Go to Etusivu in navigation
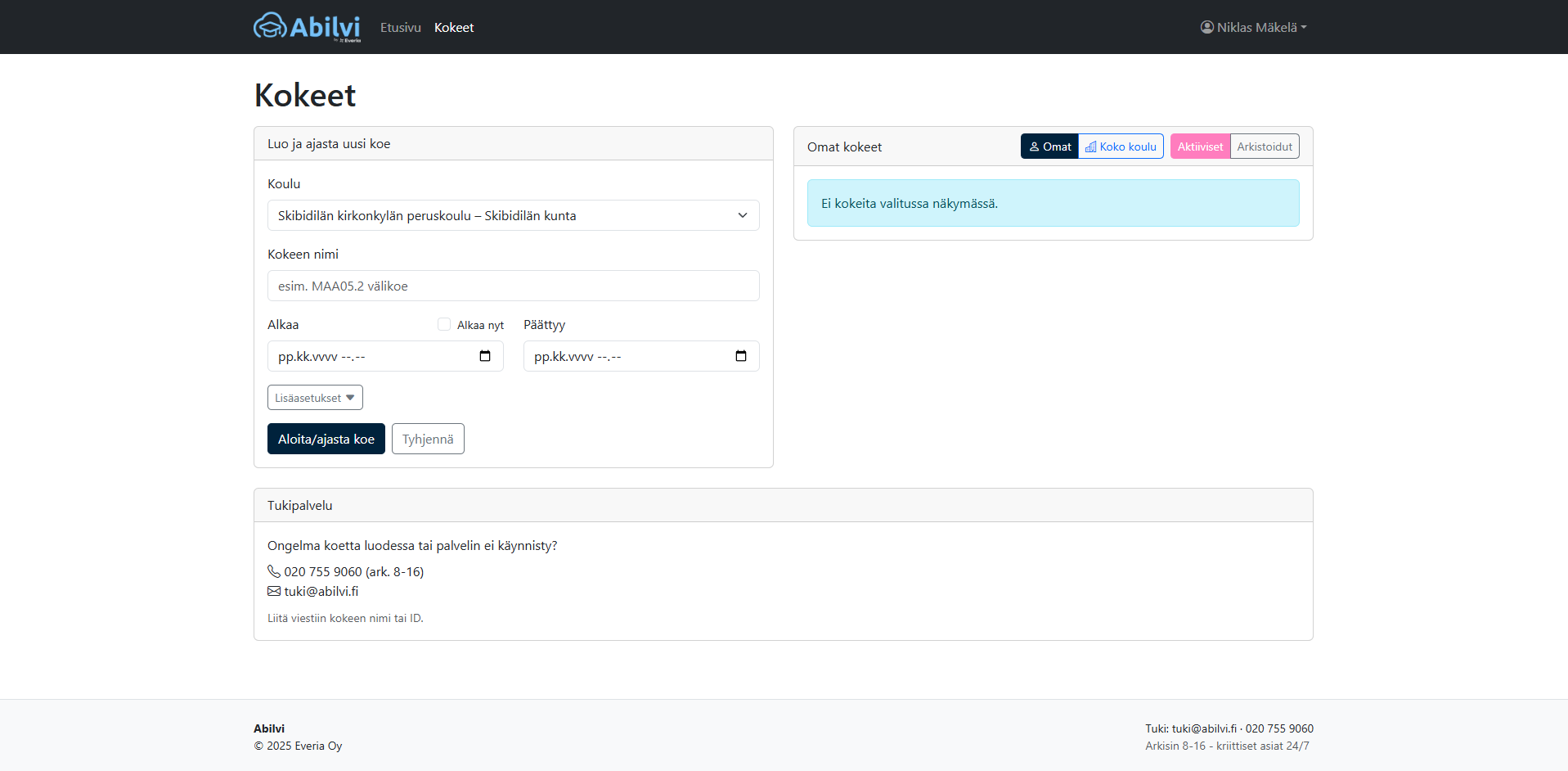Image resolution: width=1568 pixels, height=771 pixels. [400, 27]
